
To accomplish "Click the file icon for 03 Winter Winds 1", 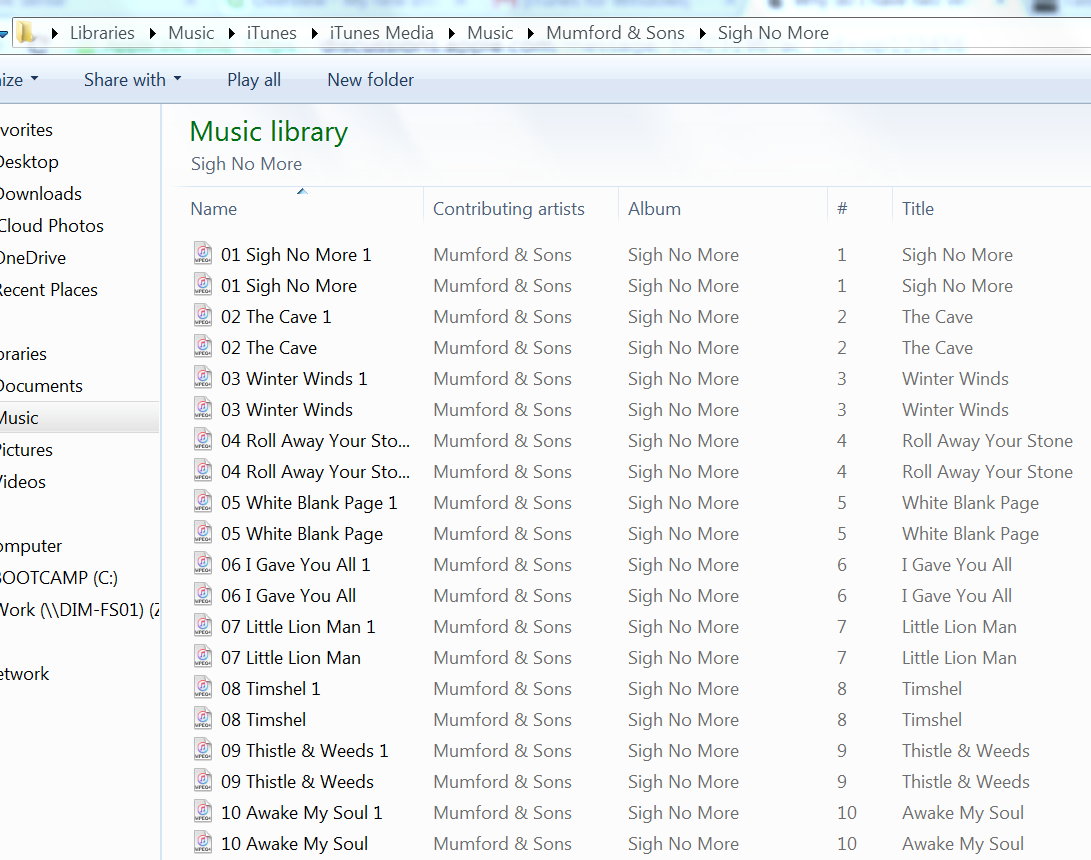I will (x=202, y=377).
